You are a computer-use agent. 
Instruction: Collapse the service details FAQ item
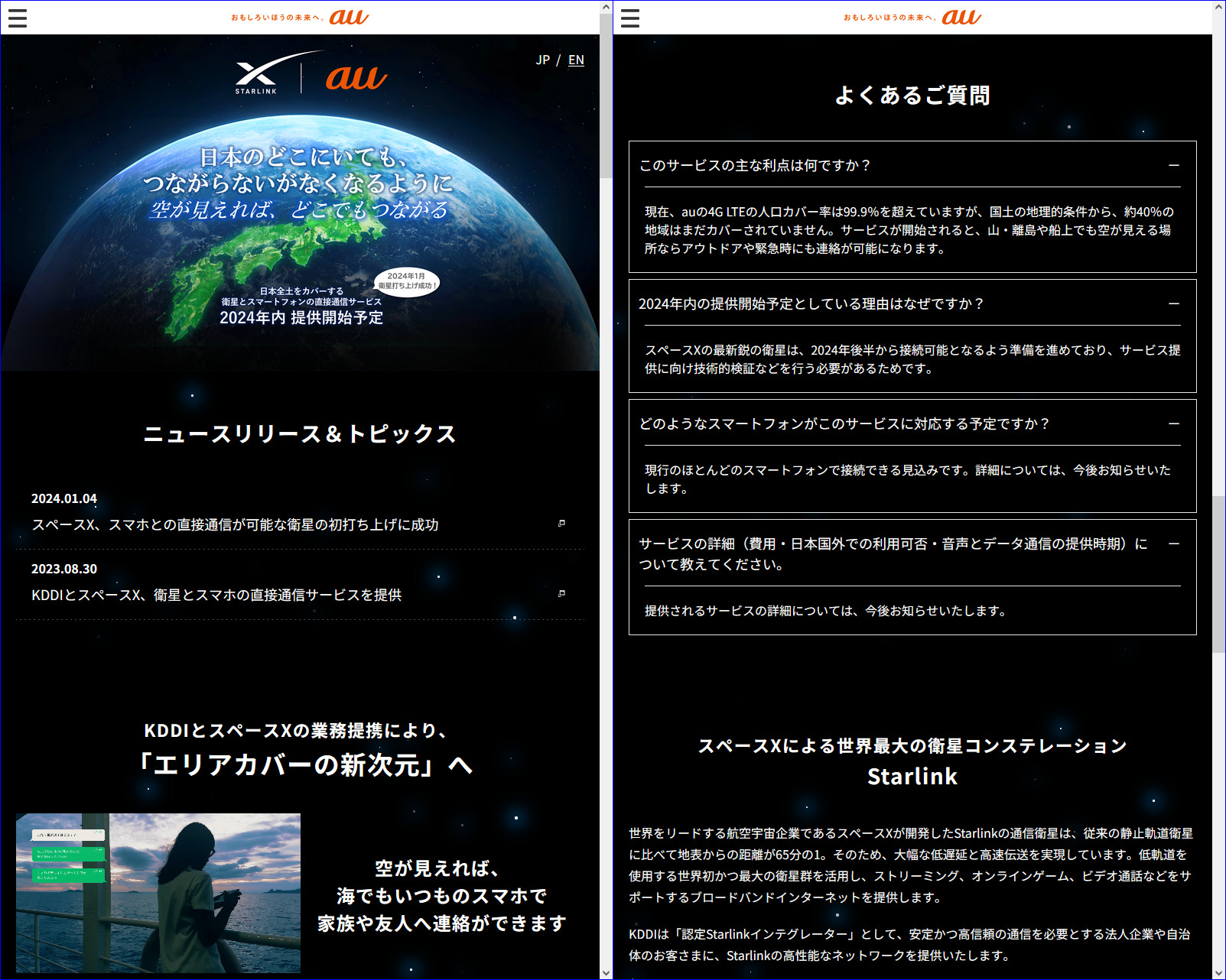1173,544
